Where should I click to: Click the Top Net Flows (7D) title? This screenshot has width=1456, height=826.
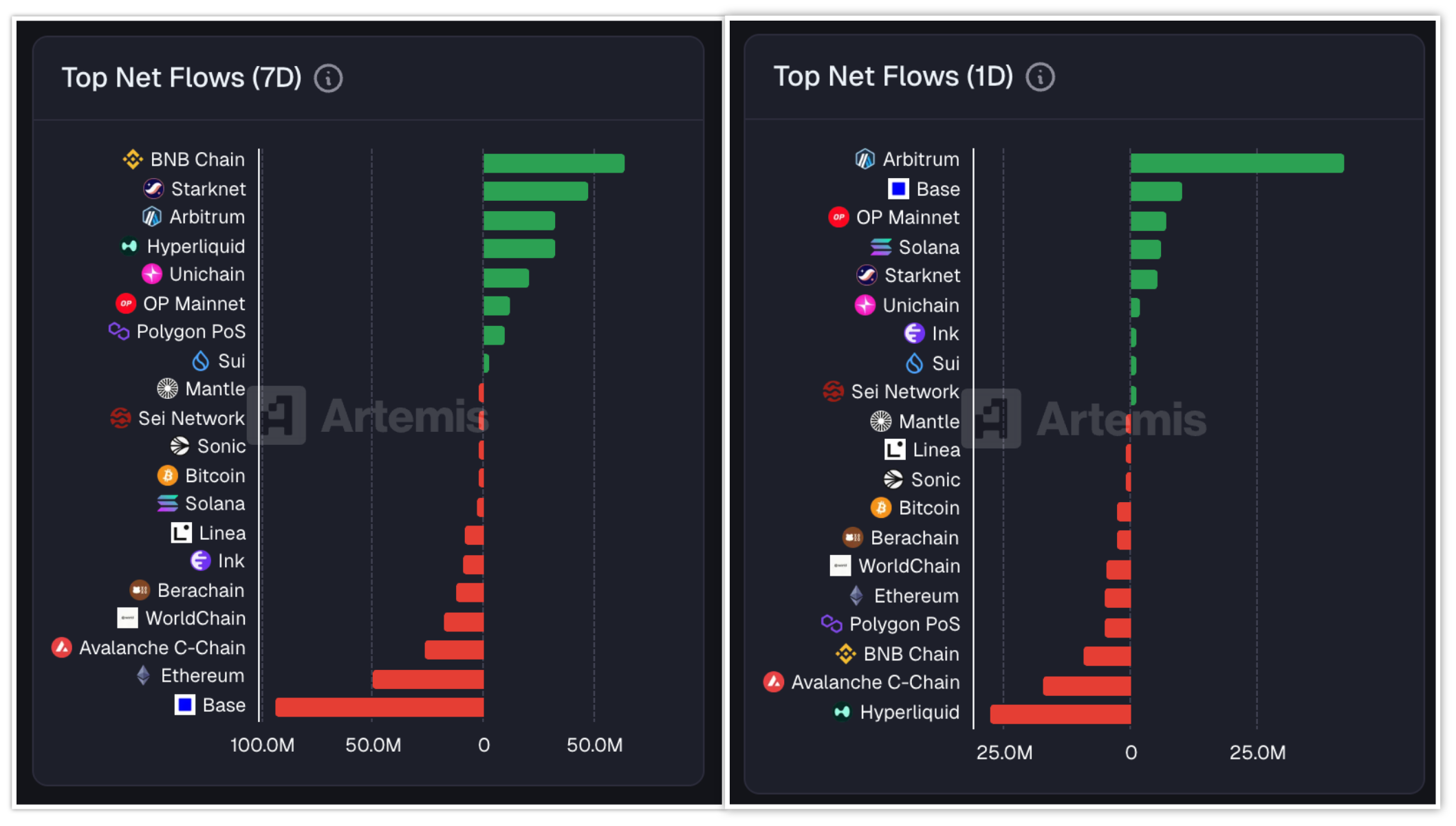[182, 78]
